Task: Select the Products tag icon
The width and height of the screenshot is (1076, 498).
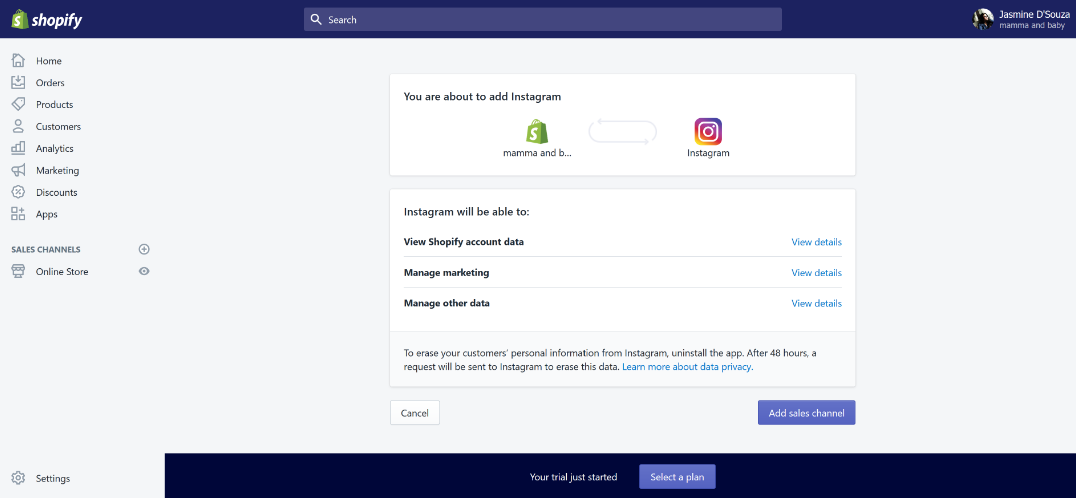Action: point(19,104)
